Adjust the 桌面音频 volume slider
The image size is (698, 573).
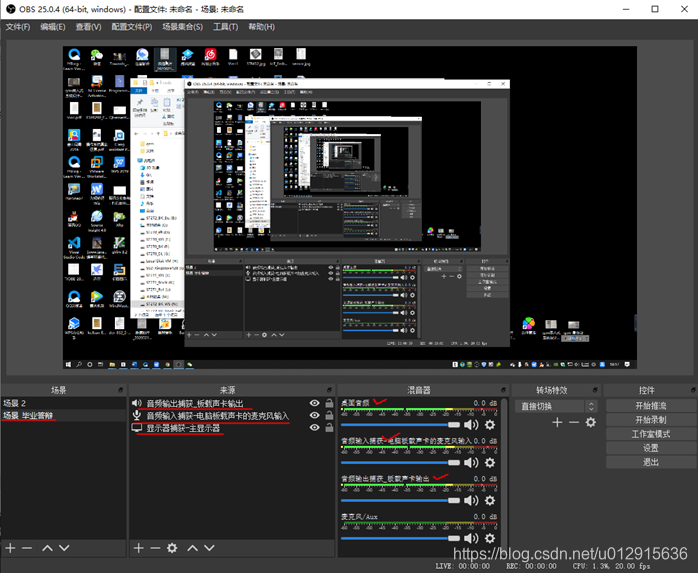(400, 425)
